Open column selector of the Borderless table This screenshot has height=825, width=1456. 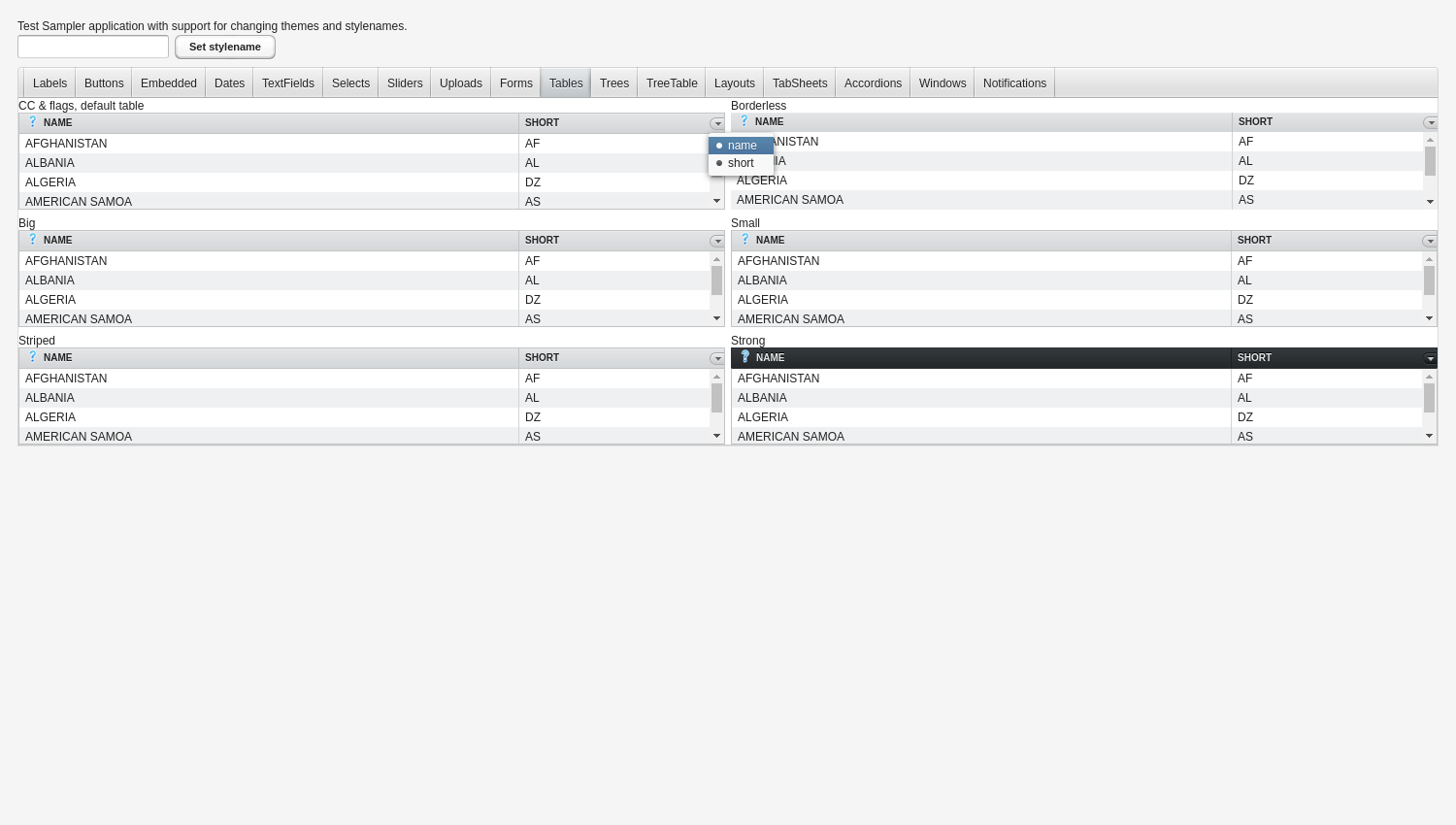pyautogui.click(x=1430, y=122)
